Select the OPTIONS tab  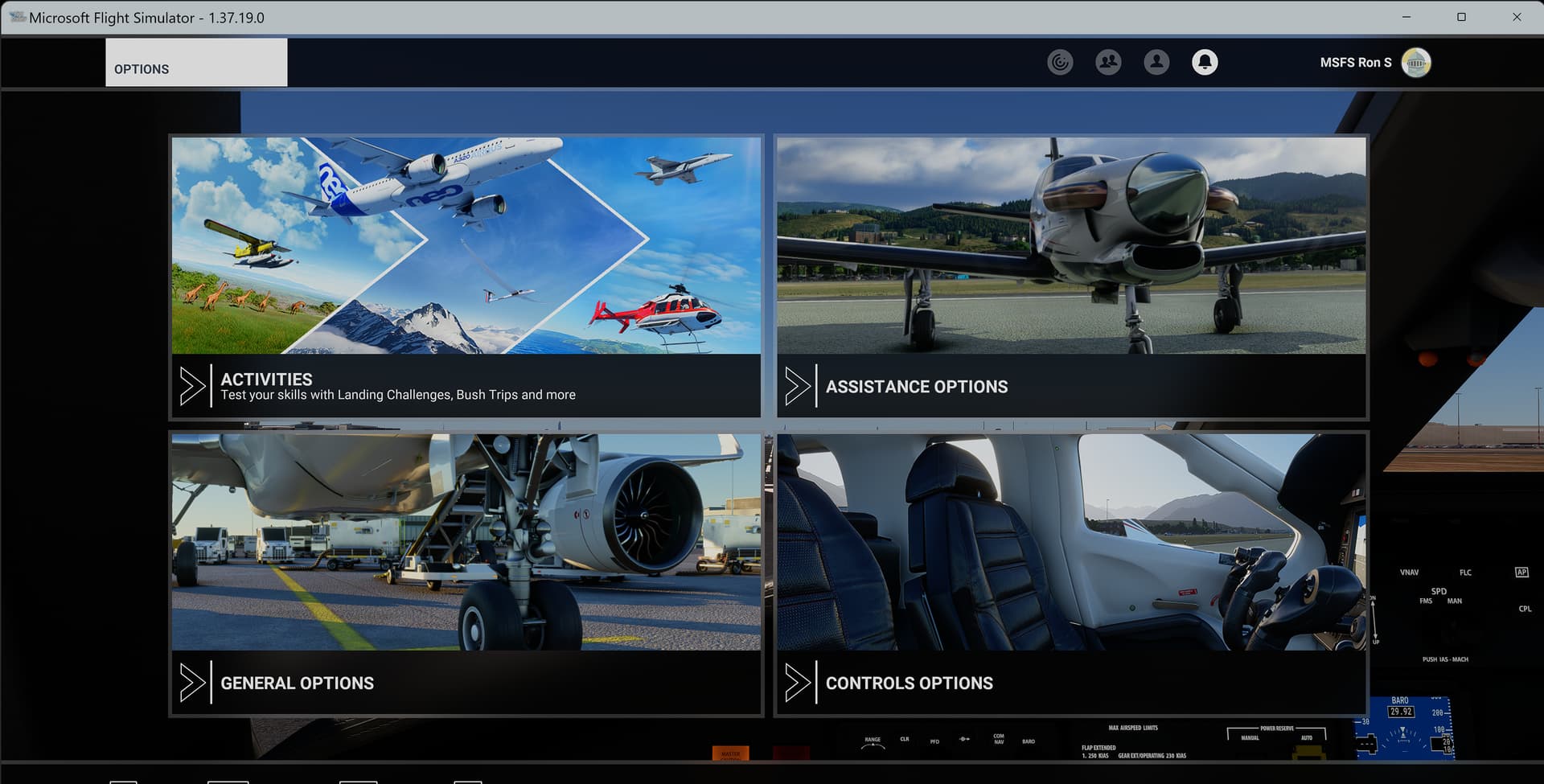(x=196, y=63)
